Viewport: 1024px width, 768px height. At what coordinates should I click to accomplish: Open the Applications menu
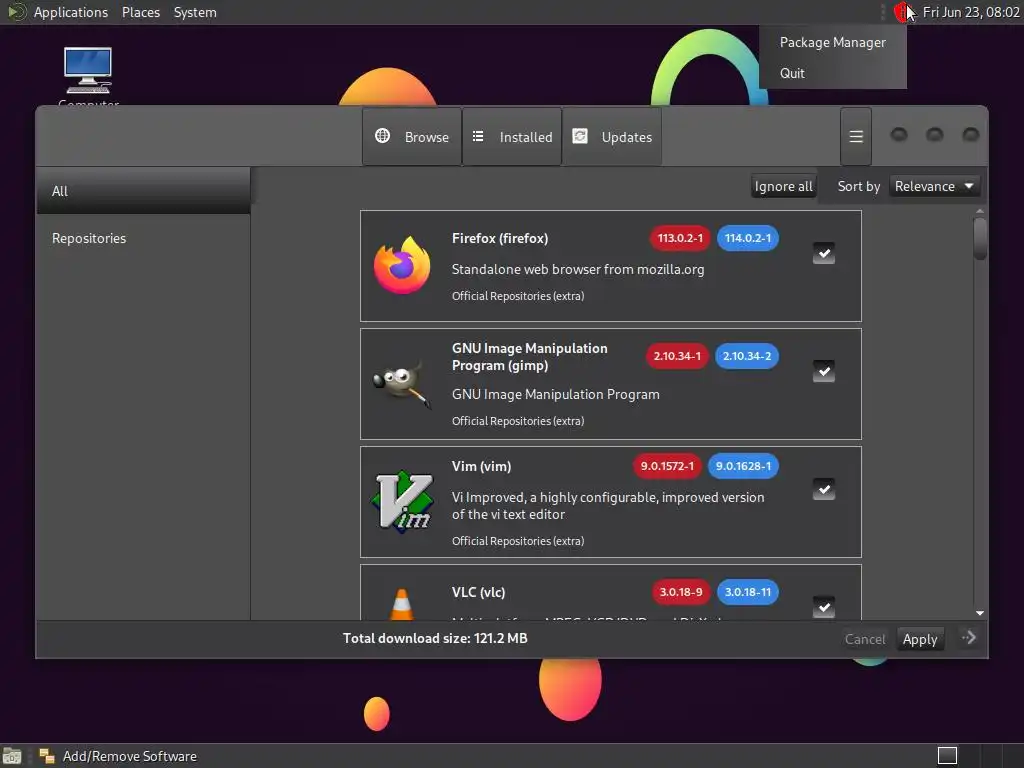click(x=71, y=12)
